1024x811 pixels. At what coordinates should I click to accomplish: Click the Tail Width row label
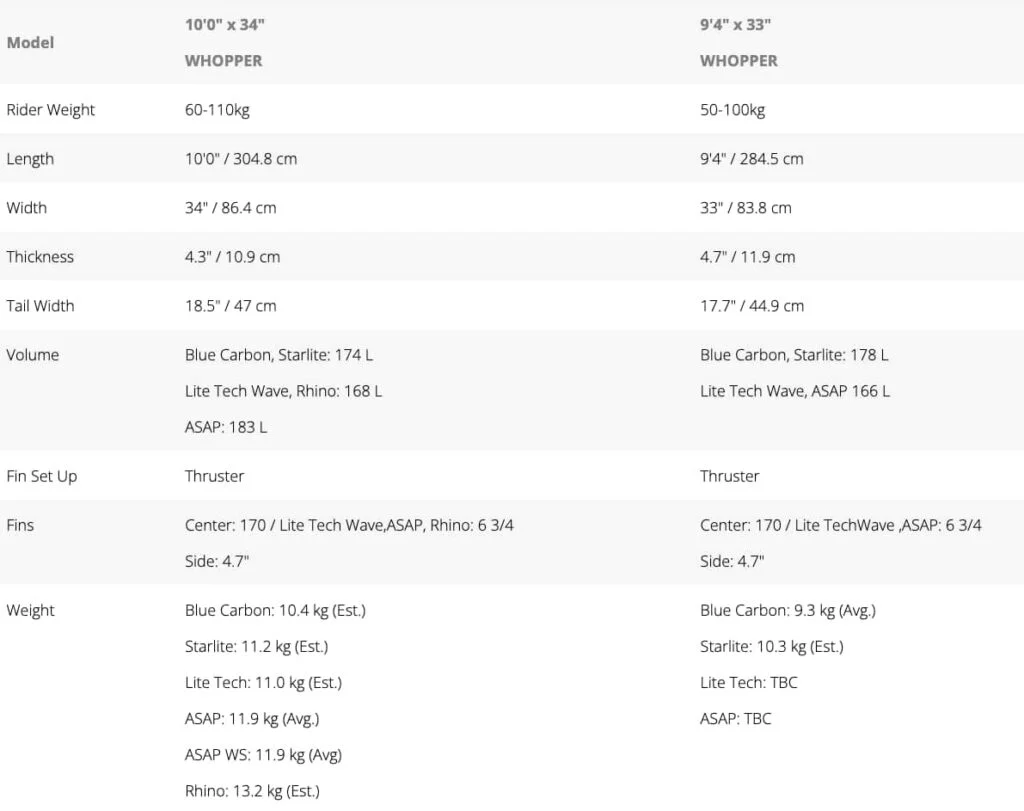(40, 306)
